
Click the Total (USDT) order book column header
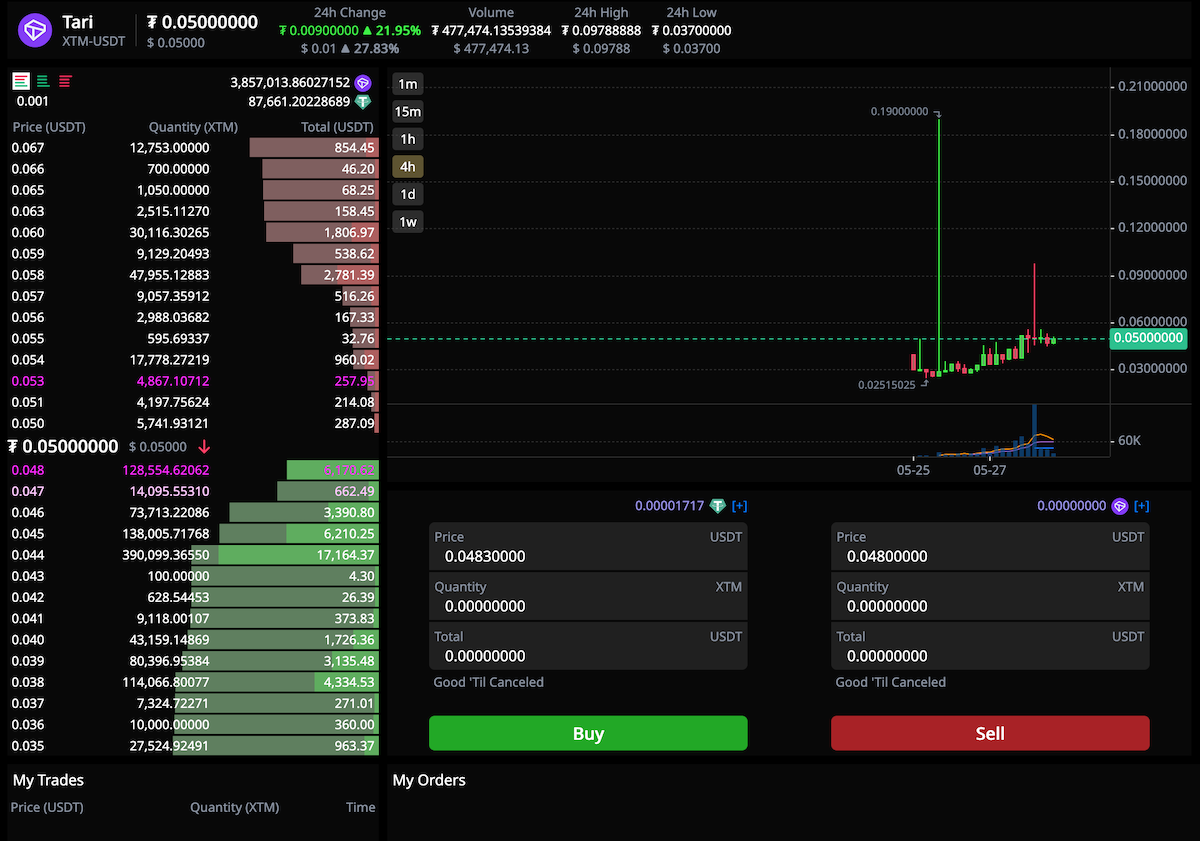[338, 127]
